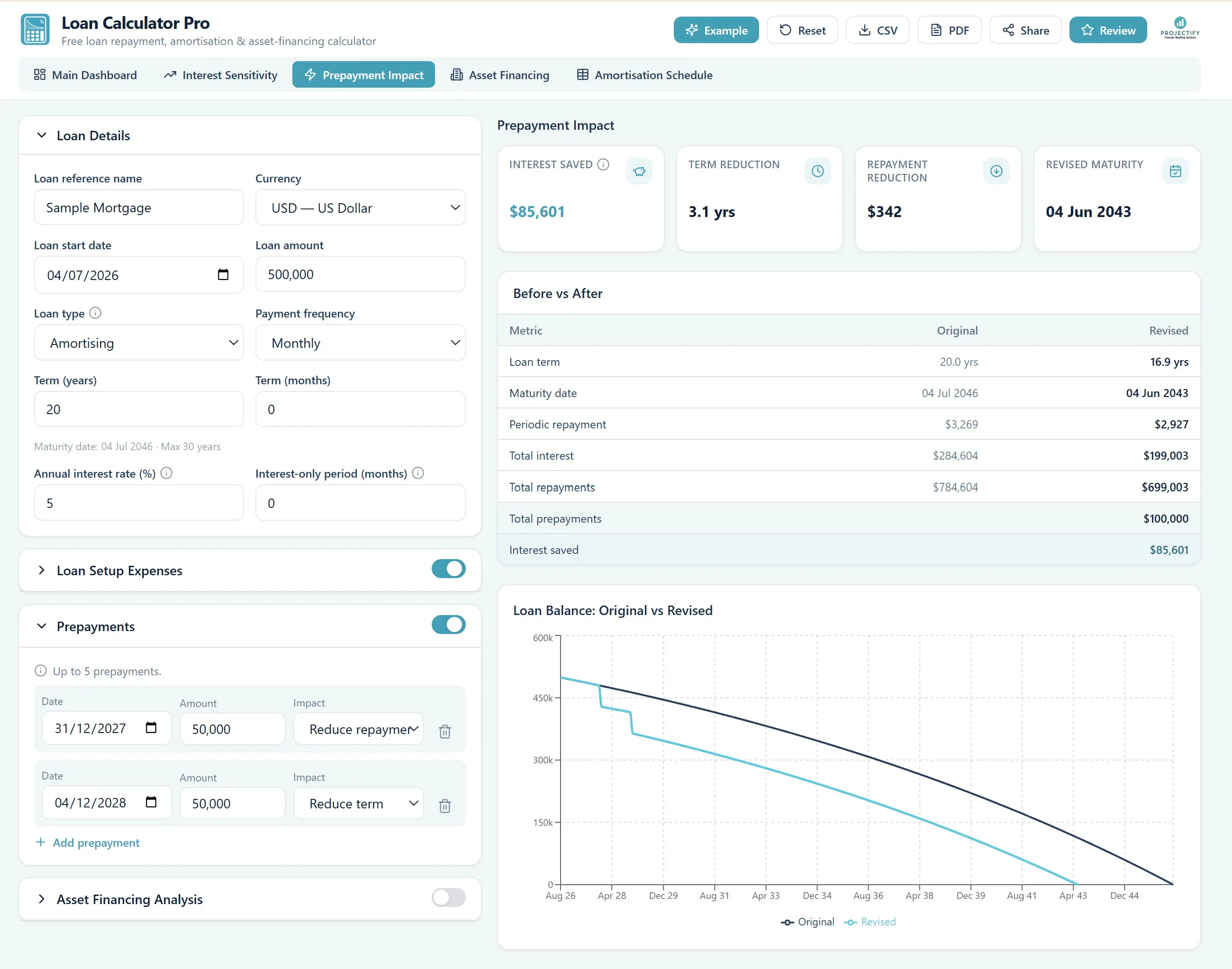Click info icon beside Annual interest rate

[166, 473]
